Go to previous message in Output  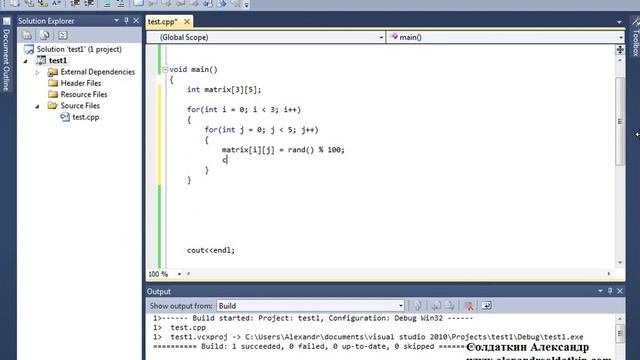436,305
